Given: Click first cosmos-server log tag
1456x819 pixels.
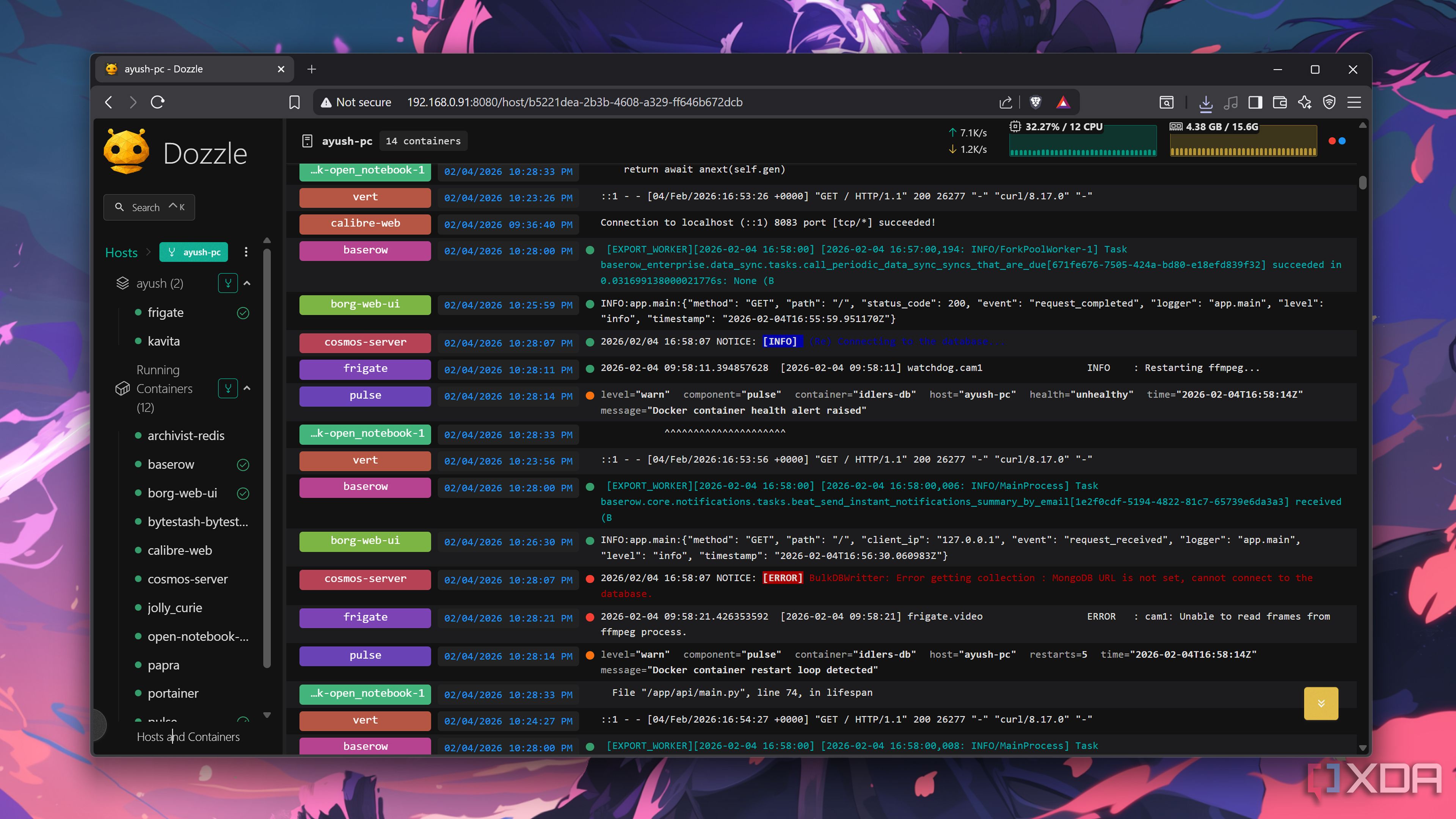Looking at the screenshot, I should coord(365,342).
